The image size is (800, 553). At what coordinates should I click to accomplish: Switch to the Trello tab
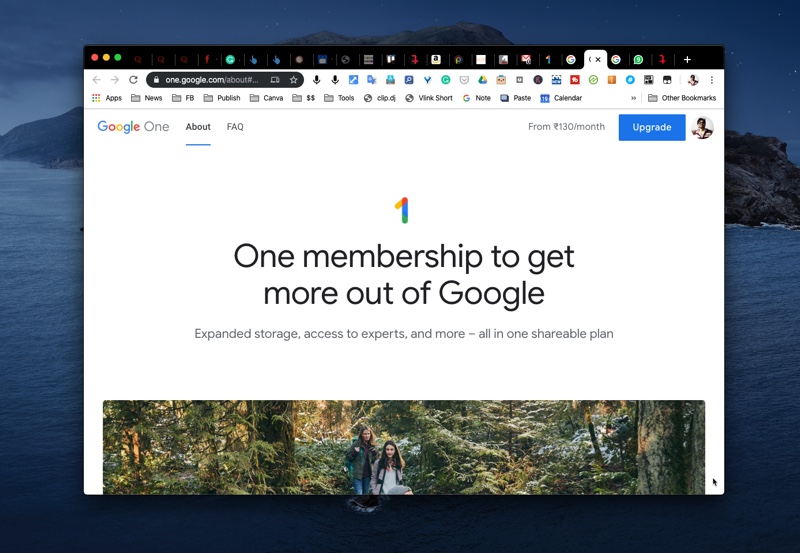391,60
